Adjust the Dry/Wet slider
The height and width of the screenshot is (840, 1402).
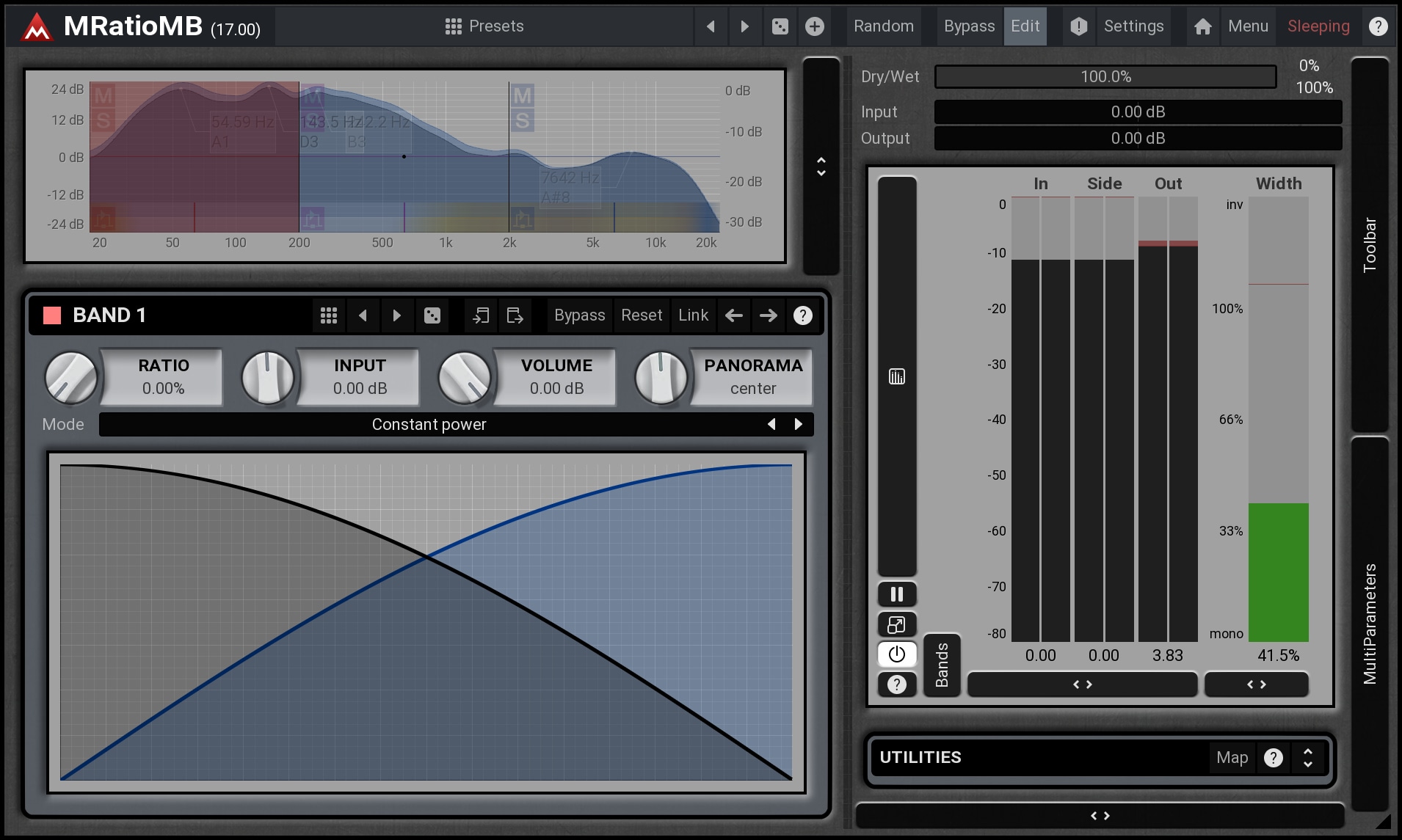[x=1105, y=77]
